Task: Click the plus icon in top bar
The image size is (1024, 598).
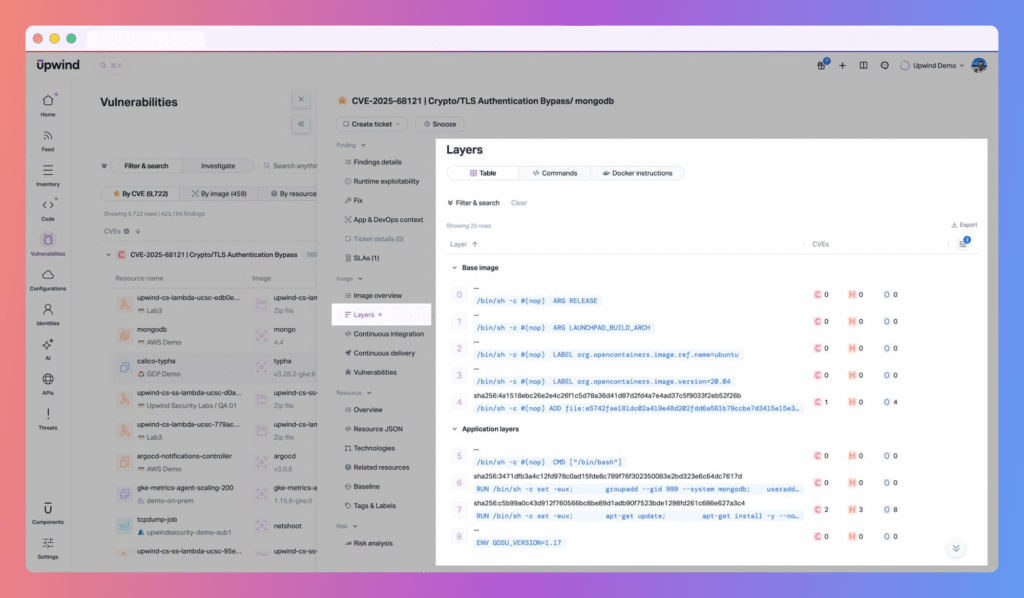Action: coord(842,65)
